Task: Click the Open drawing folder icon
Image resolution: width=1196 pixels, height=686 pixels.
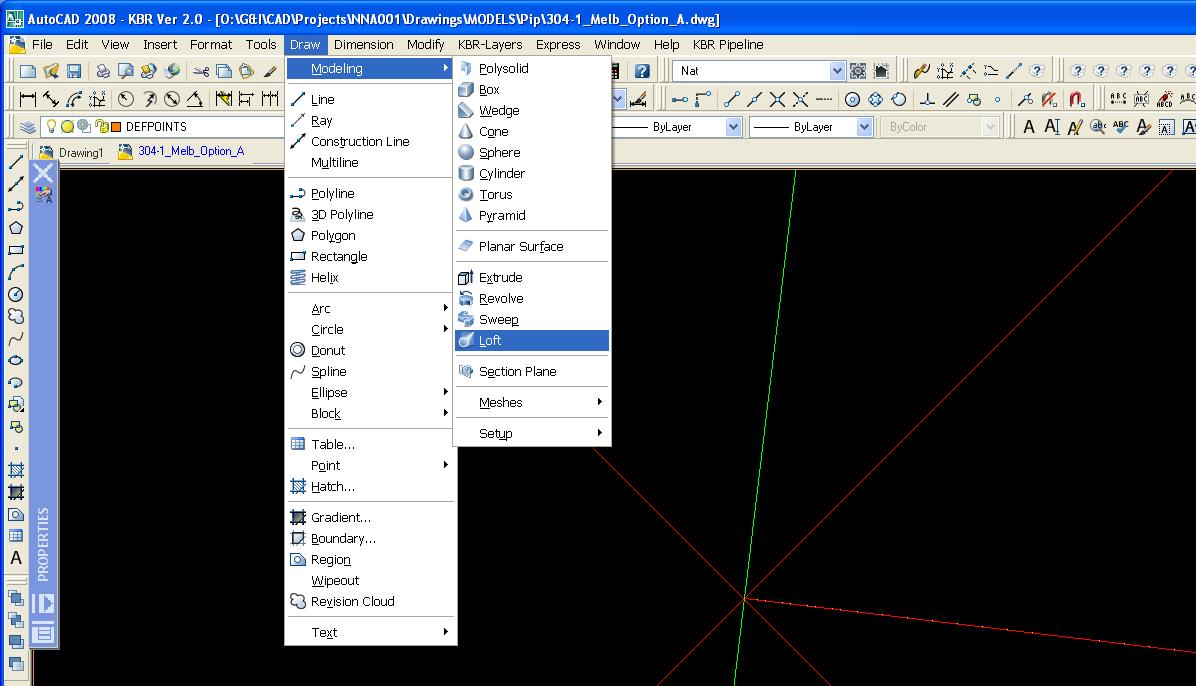Action: (51, 71)
